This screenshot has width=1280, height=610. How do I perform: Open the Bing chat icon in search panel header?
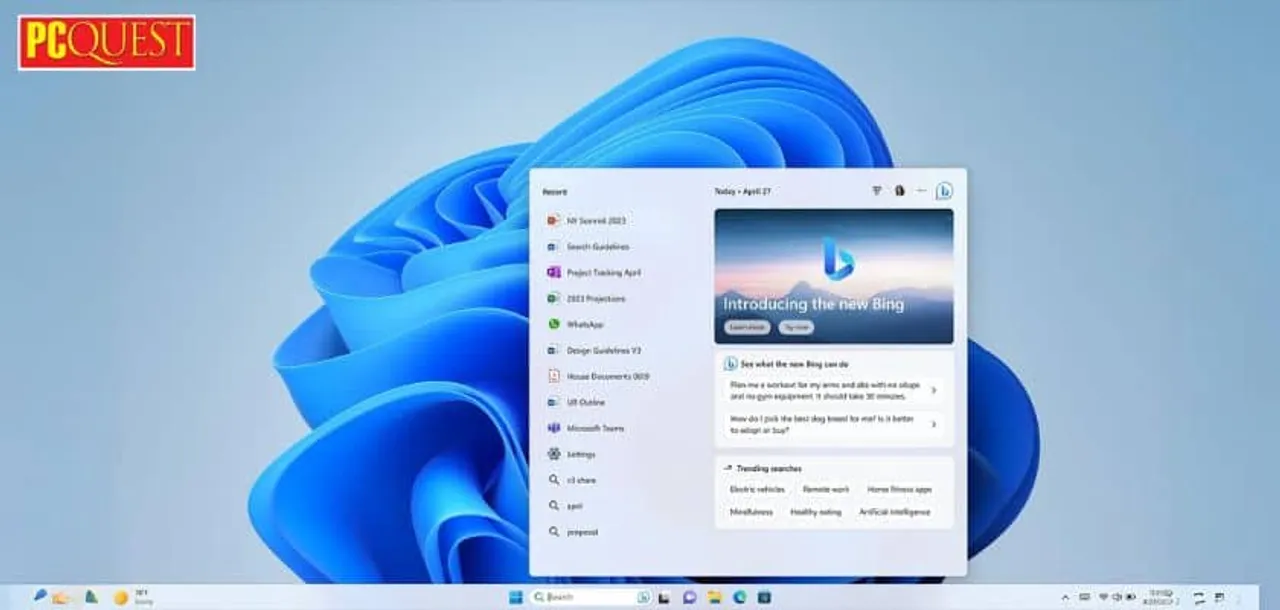pos(944,191)
